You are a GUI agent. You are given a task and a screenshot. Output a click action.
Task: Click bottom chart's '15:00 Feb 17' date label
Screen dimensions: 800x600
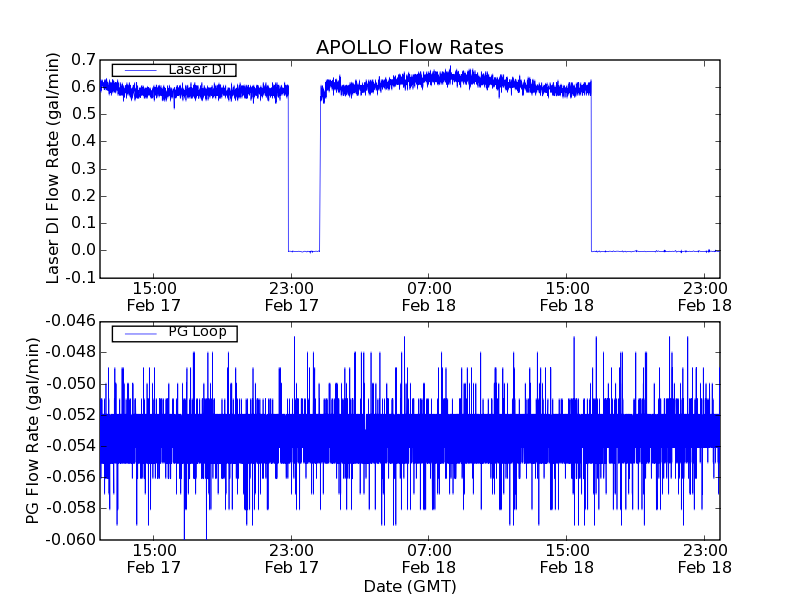coord(154,559)
